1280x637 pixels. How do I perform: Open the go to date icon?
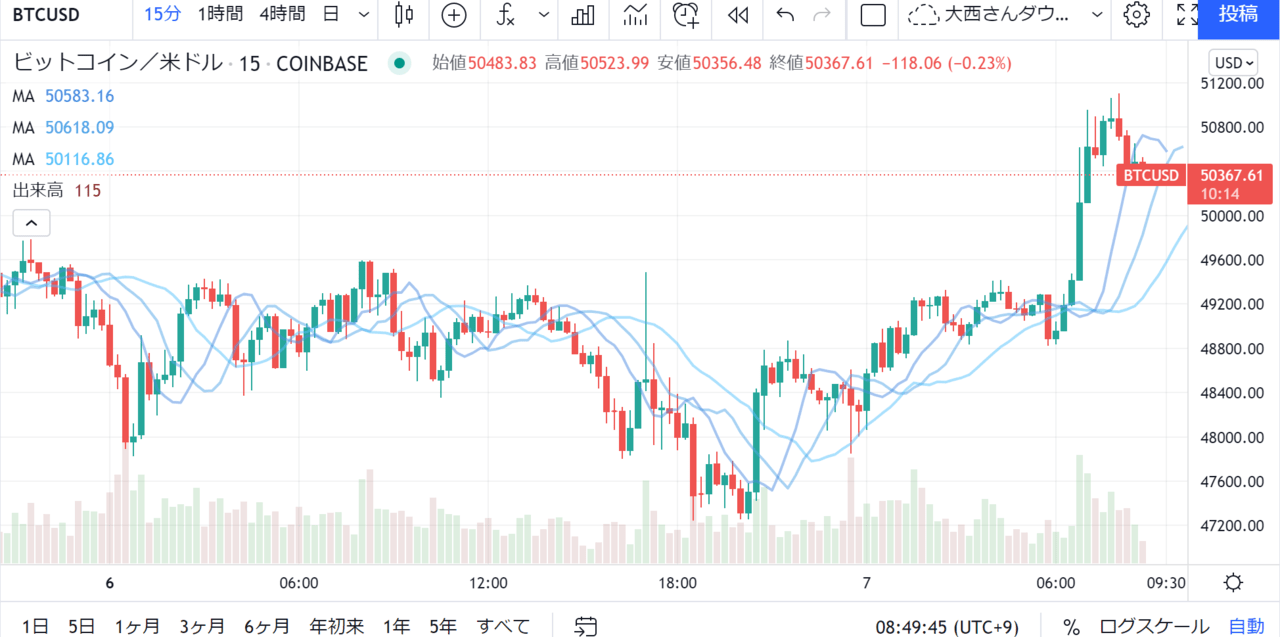pos(586,627)
